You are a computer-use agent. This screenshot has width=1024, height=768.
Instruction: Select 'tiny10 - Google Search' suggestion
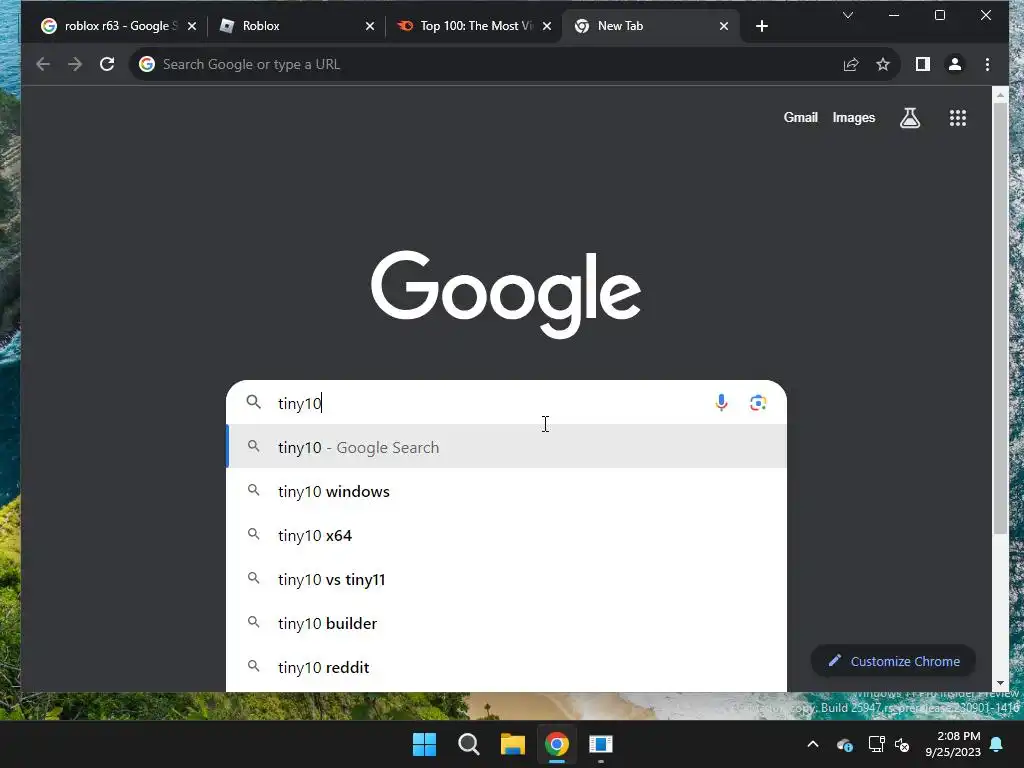(507, 447)
